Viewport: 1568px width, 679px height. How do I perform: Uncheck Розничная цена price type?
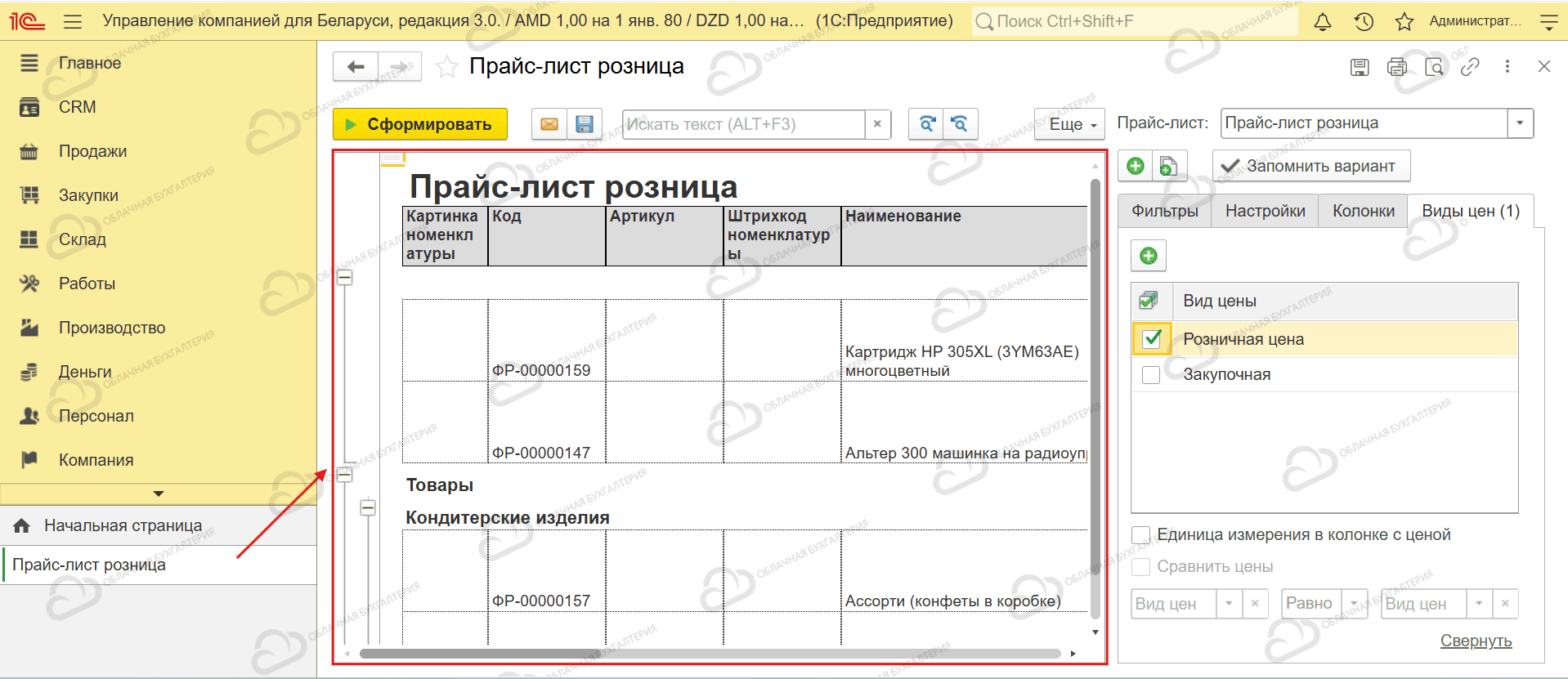tap(1152, 338)
